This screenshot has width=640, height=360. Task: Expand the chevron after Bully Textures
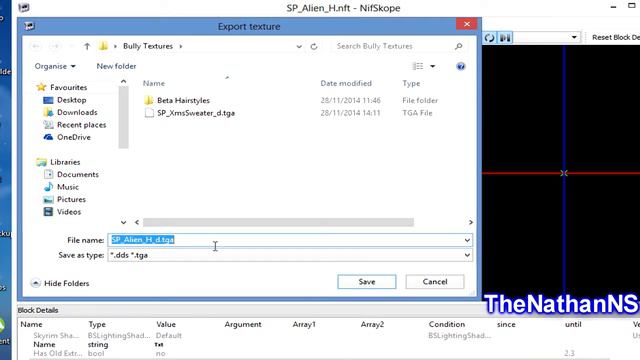point(181,46)
